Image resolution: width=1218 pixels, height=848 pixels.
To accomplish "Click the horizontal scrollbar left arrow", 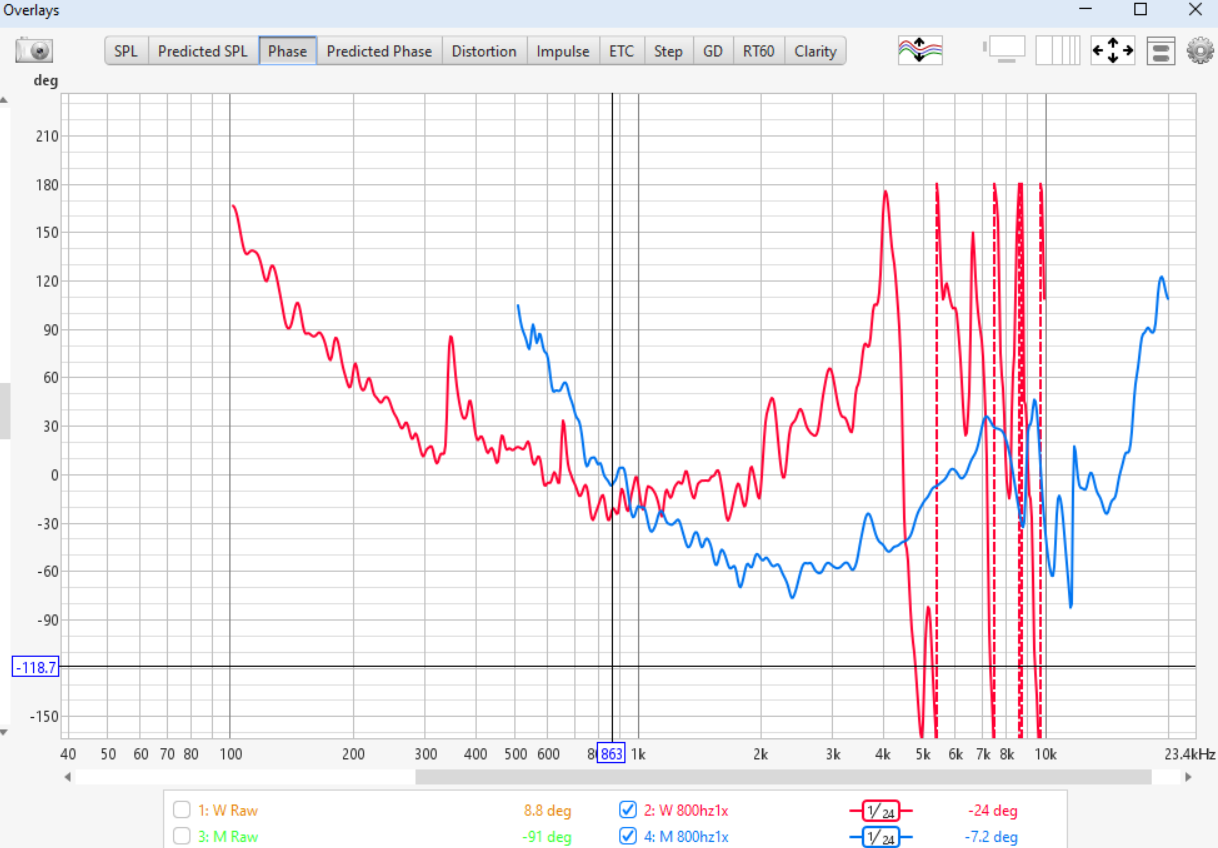I will coord(68,776).
